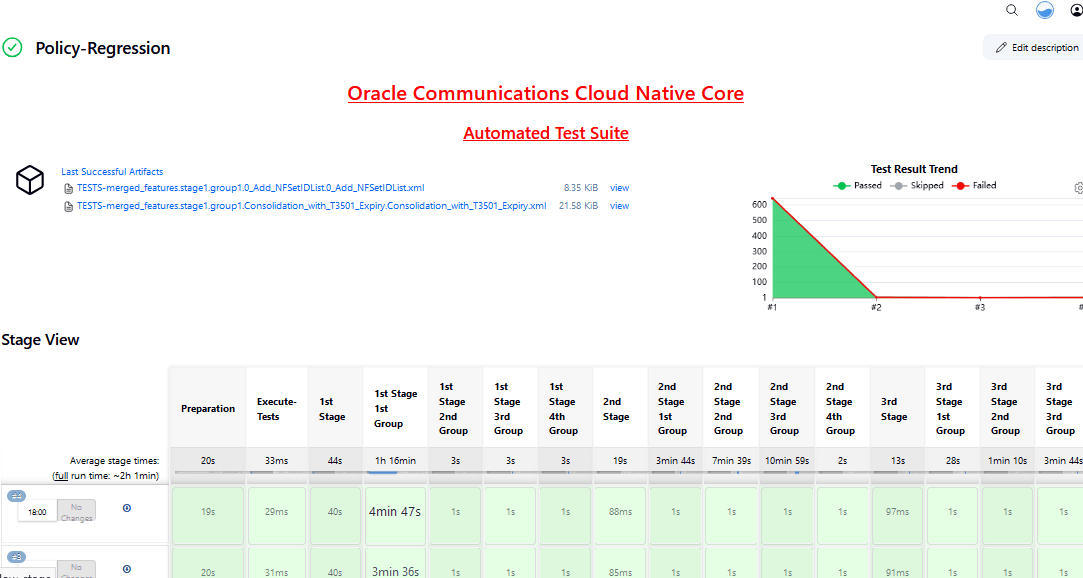Open the Automated Test Suite heading link
The width and height of the screenshot is (1083, 578).
(x=546, y=133)
